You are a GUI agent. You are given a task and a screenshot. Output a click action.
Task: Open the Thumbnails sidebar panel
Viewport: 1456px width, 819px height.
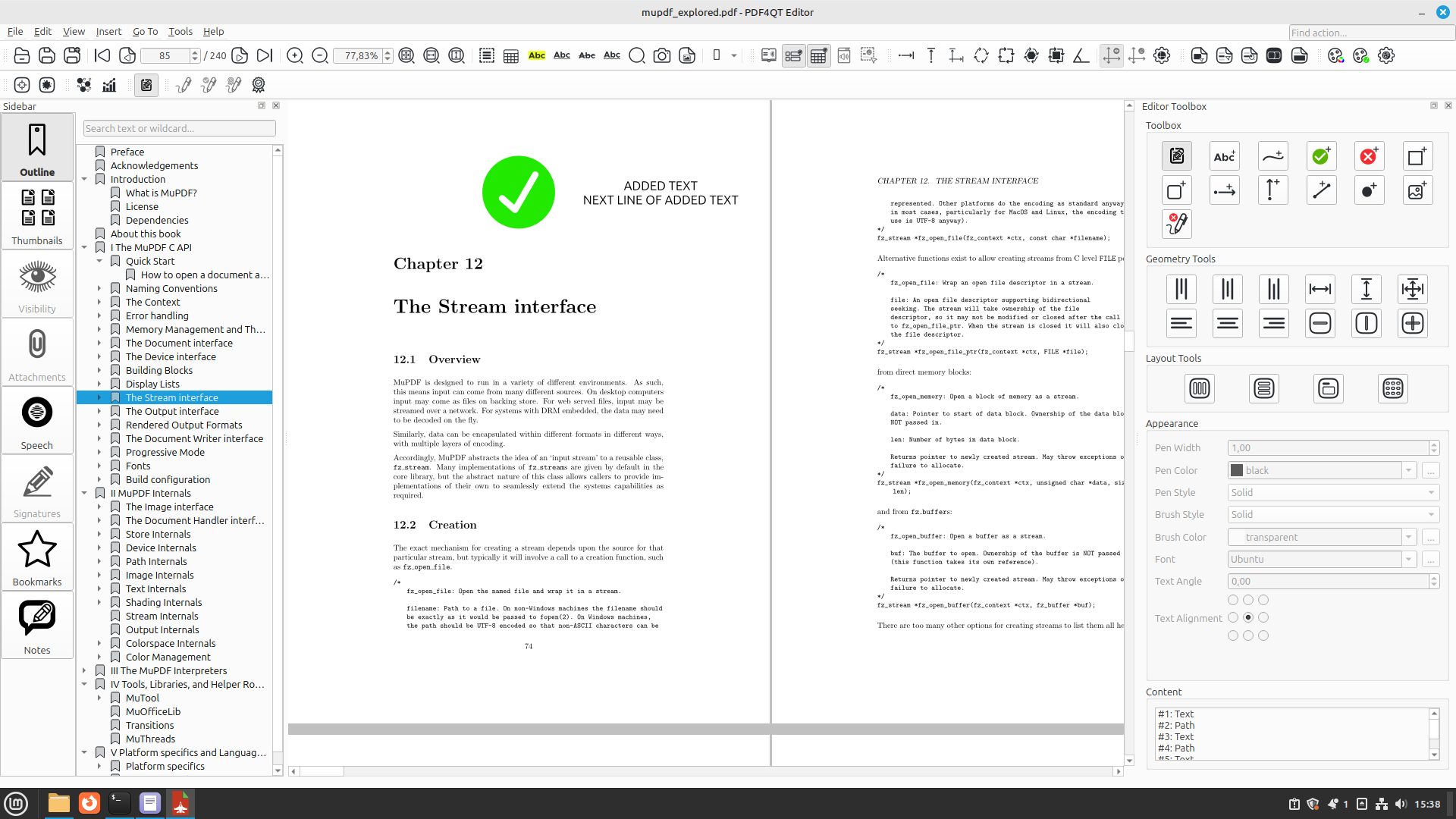pyautogui.click(x=37, y=216)
